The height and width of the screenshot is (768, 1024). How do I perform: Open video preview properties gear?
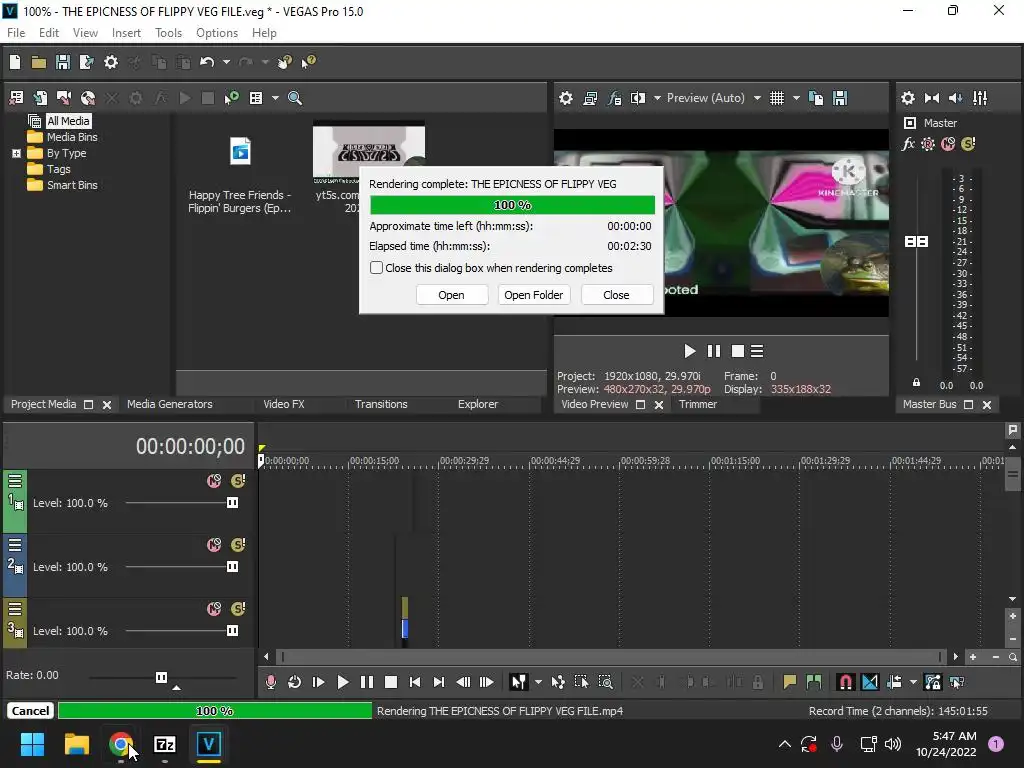click(x=566, y=98)
